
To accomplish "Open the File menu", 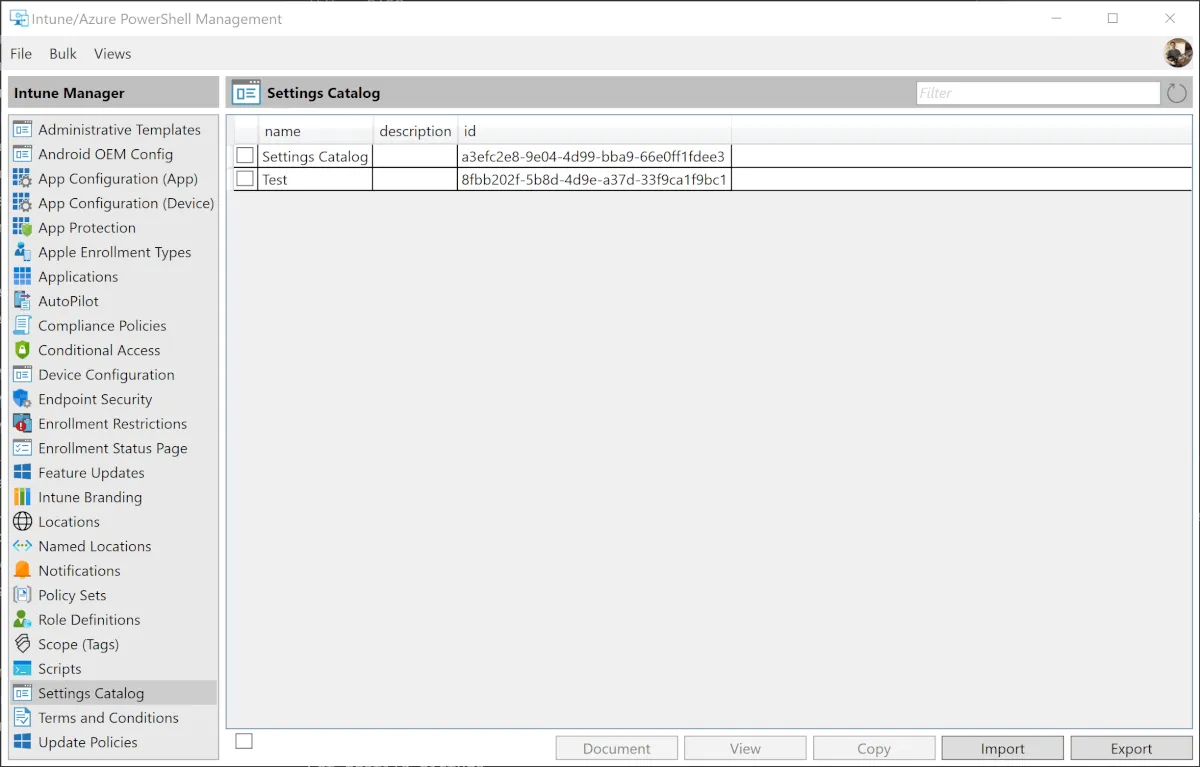I will pos(21,53).
